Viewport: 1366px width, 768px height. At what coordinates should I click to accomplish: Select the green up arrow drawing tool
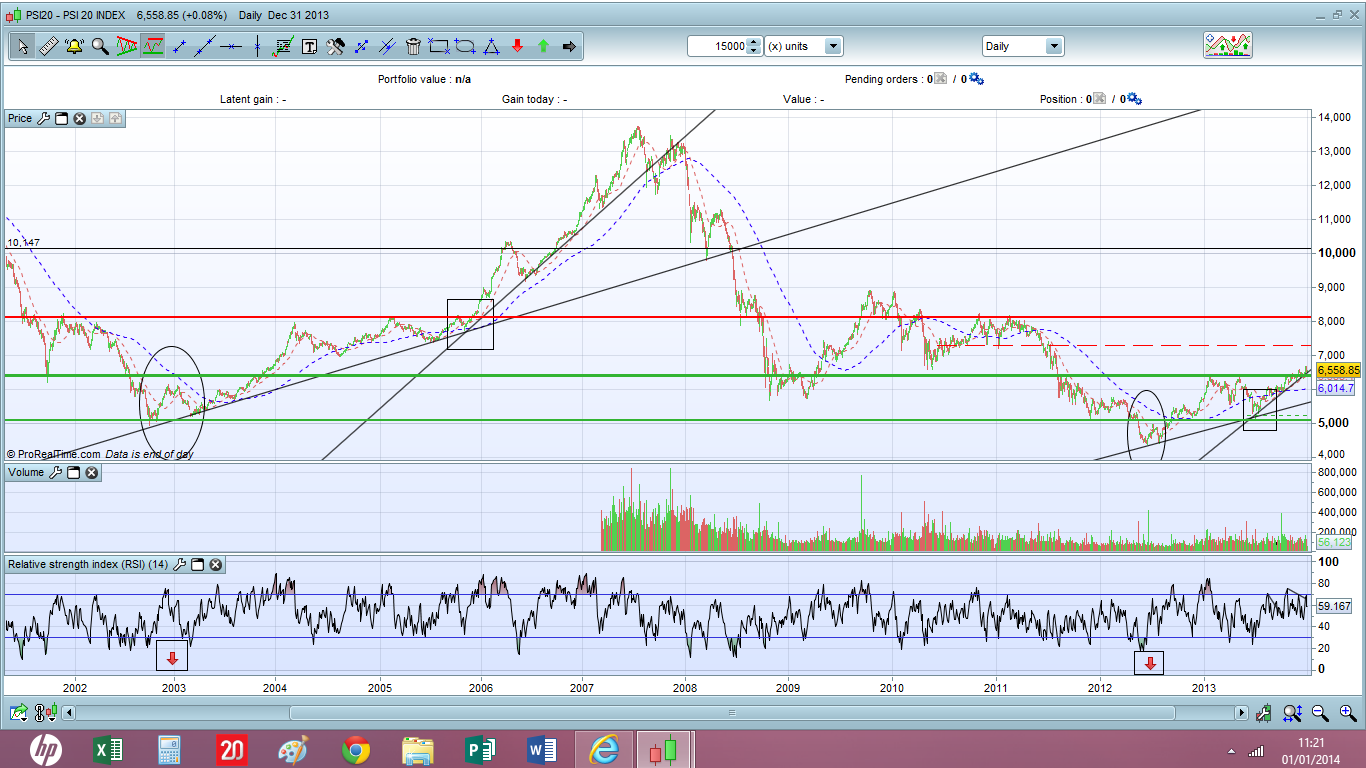point(543,46)
